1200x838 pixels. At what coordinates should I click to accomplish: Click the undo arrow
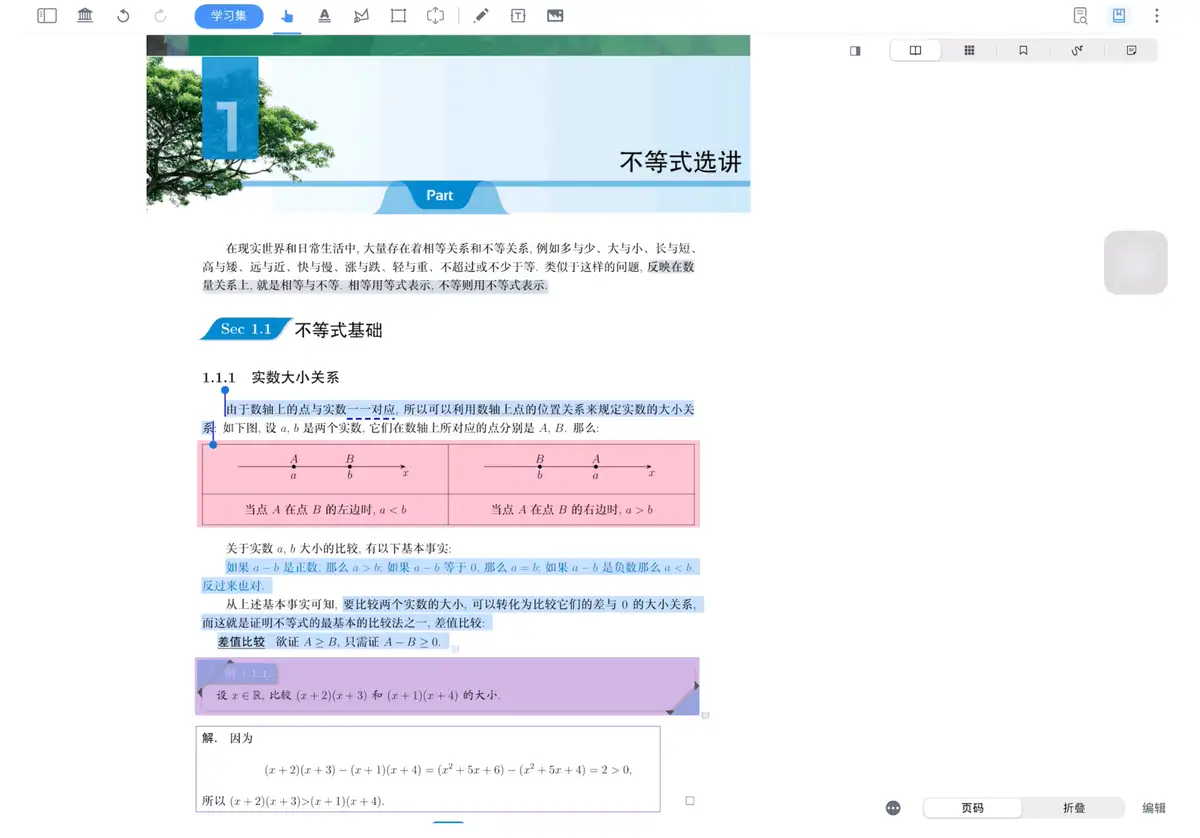tap(123, 16)
